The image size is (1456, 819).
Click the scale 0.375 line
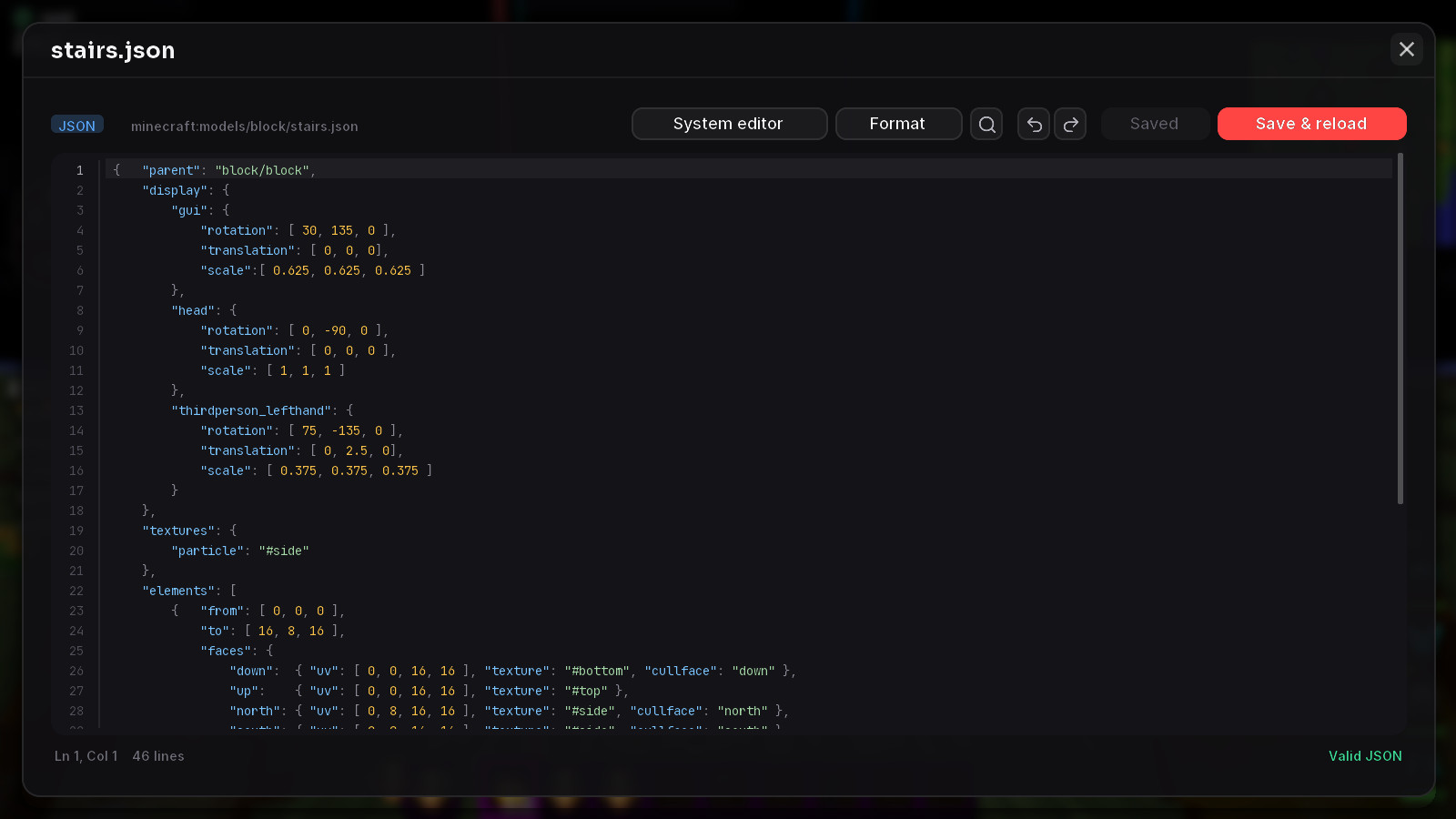pyautogui.click(x=317, y=470)
